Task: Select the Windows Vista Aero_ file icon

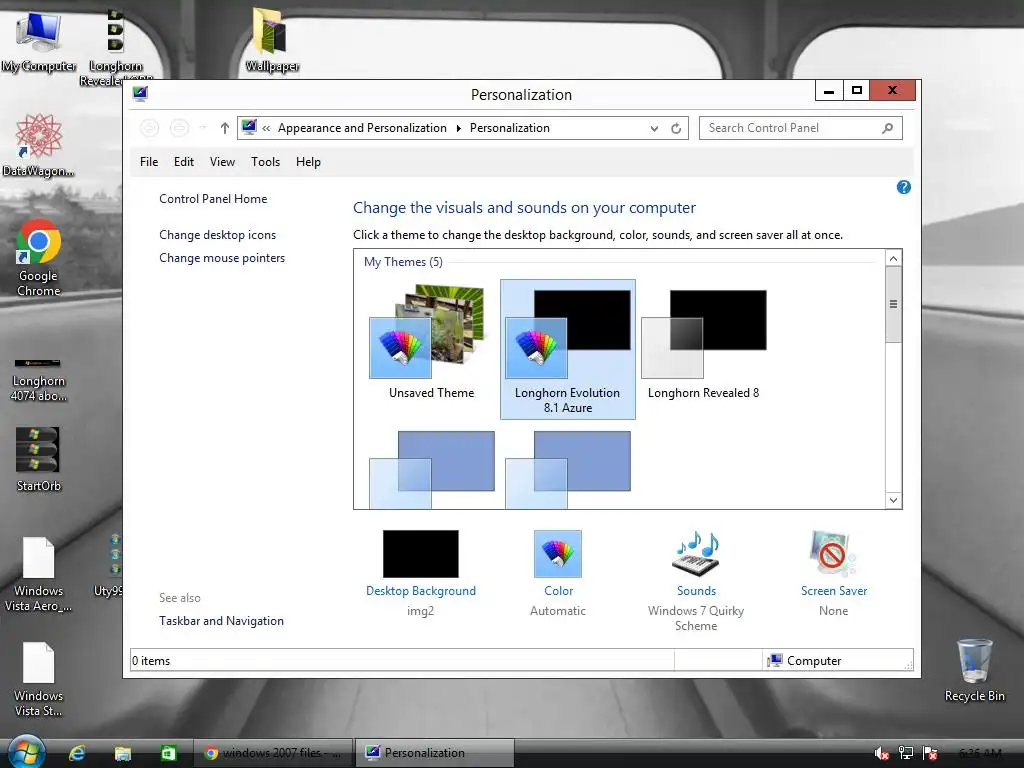Action: coord(39,573)
